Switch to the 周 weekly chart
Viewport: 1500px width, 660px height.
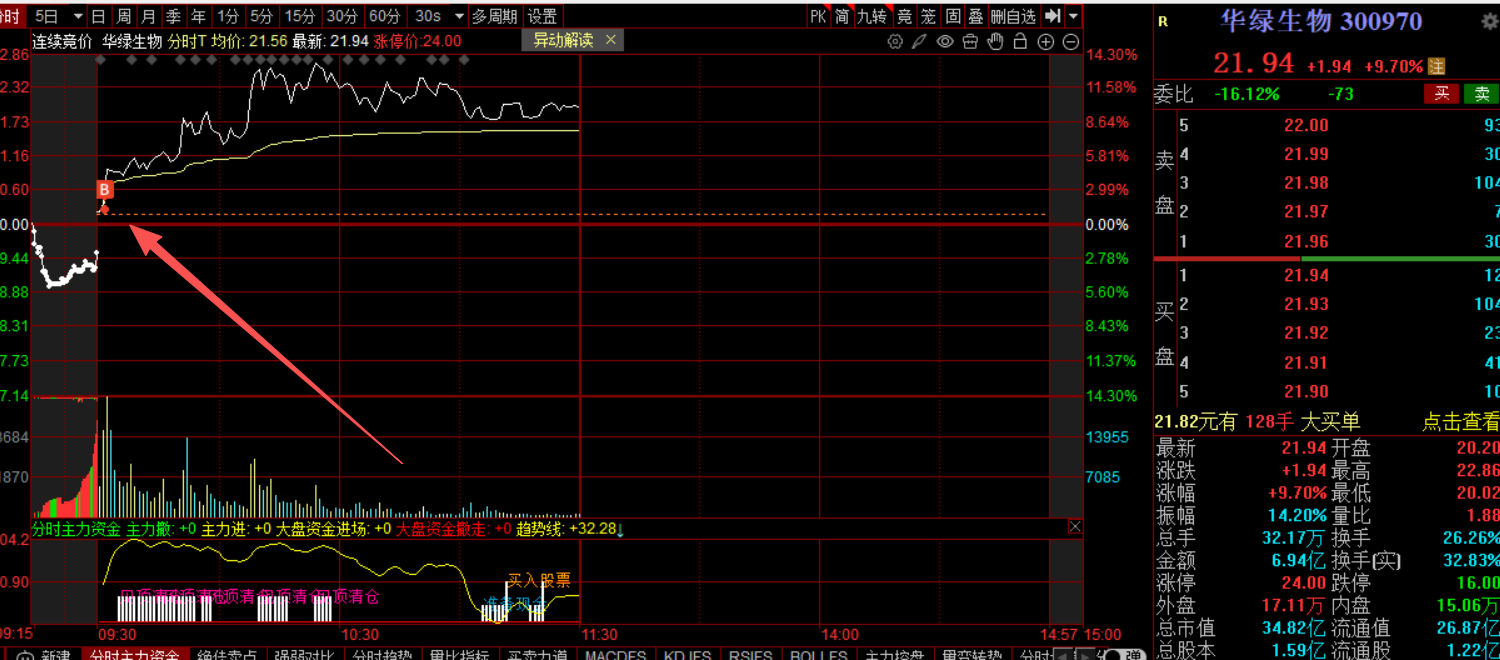[123, 16]
